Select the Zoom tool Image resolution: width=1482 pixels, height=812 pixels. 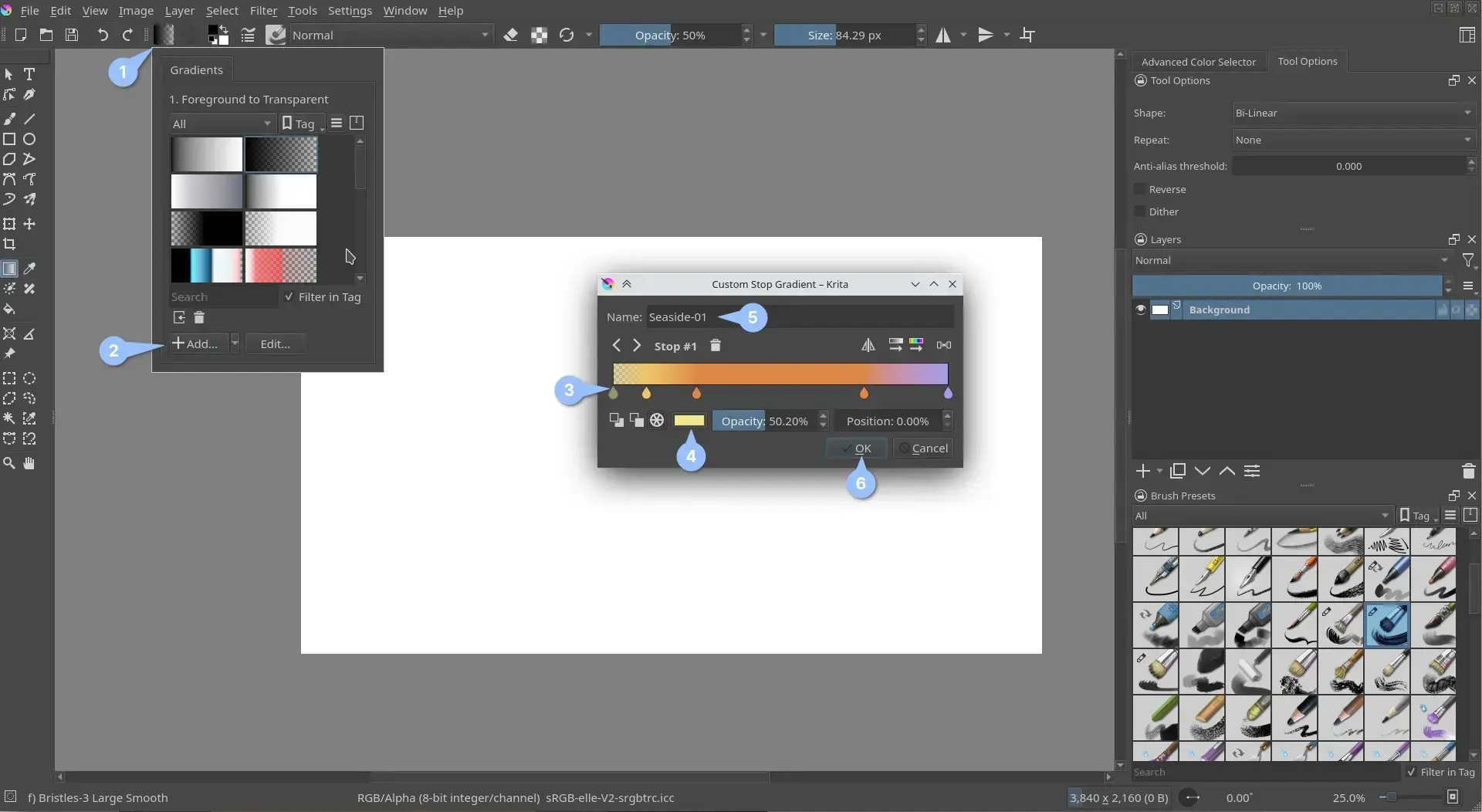click(x=9, y=463)
